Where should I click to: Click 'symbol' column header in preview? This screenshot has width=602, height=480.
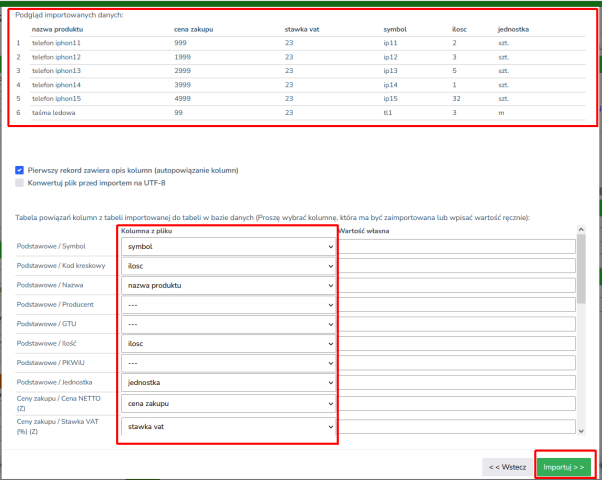(395, 29)
